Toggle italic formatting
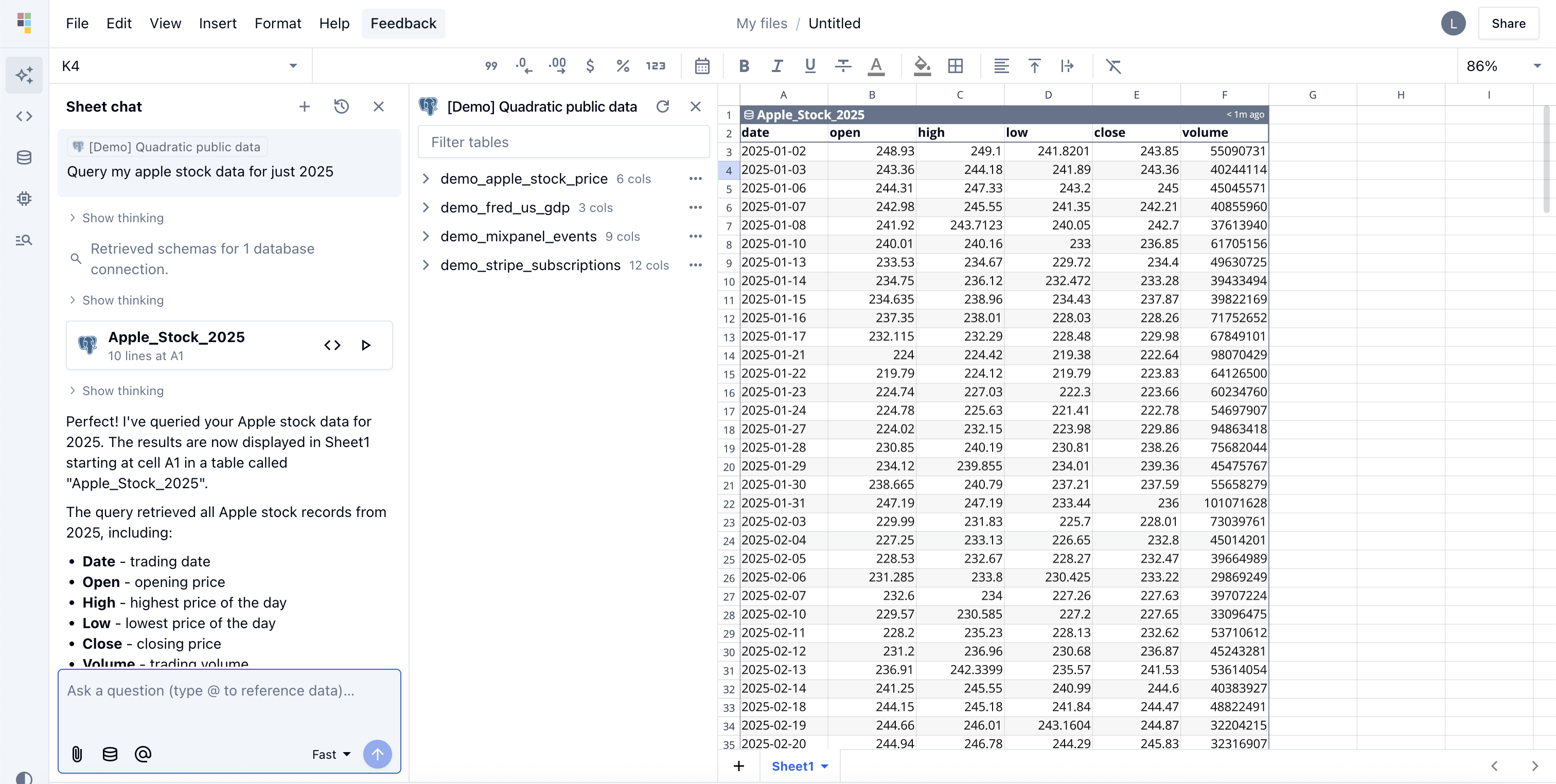This screenshot has height=784, width=1556. pyautogui.click(x=777, y=66)
